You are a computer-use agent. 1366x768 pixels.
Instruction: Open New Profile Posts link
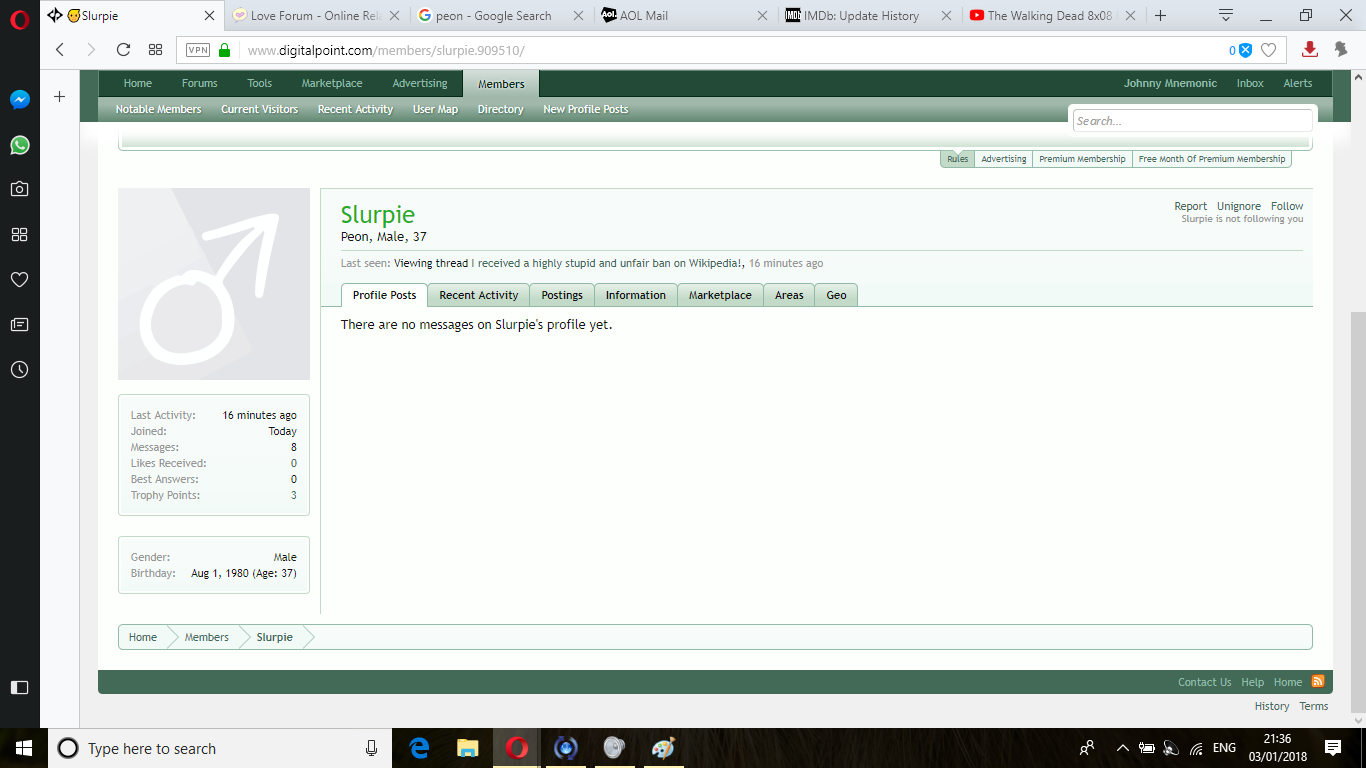click(585, 109)
